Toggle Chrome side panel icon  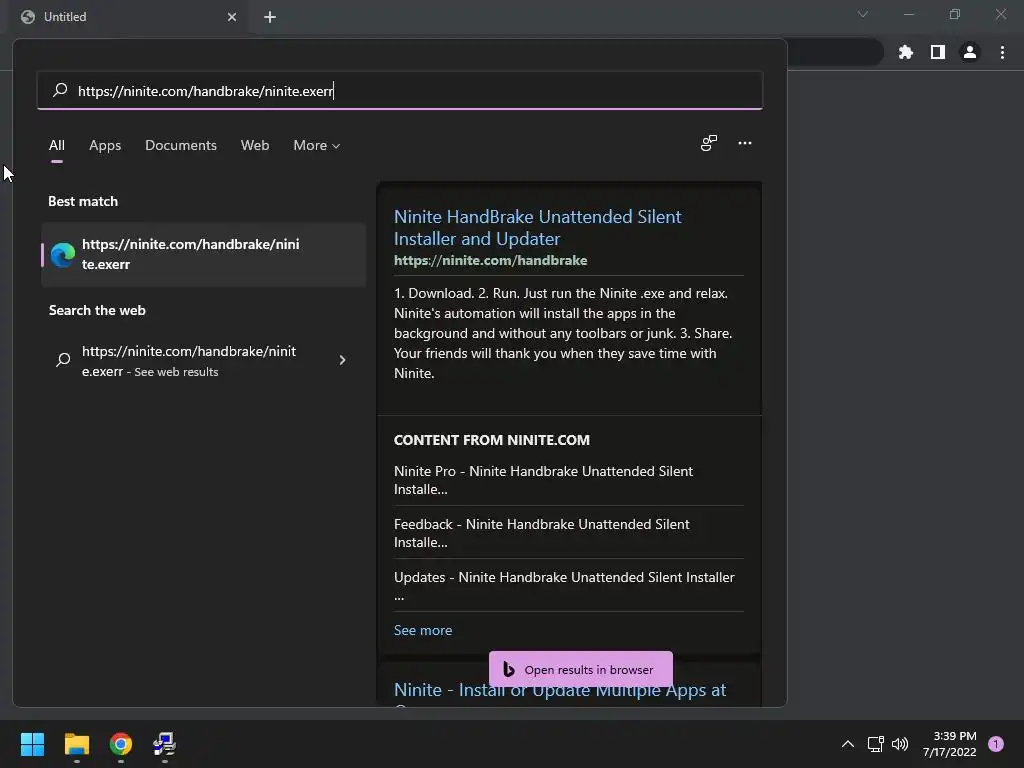pyautogui.click(x=937, y=52)
